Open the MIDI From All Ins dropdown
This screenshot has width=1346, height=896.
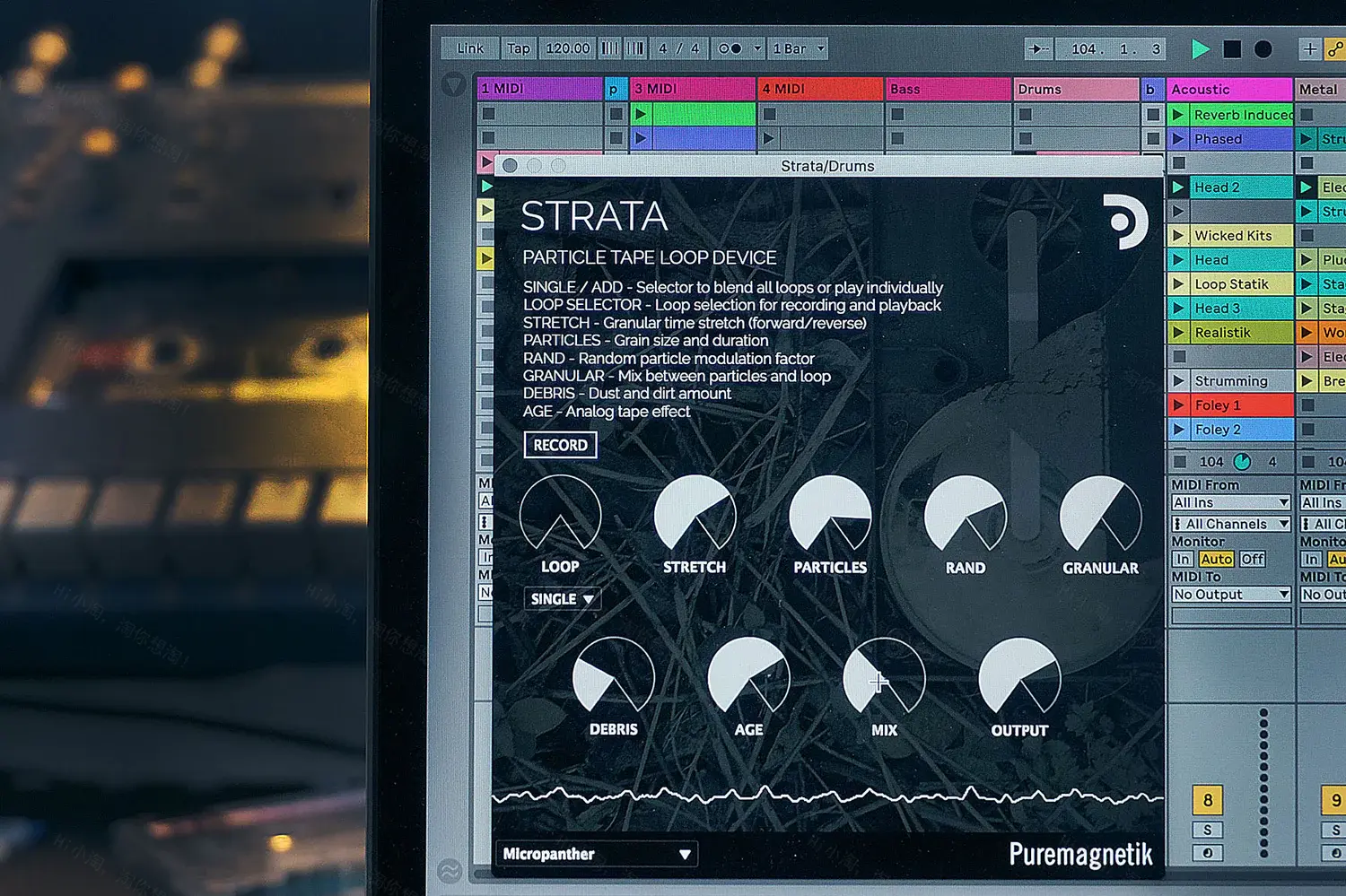coord(1230,502)
